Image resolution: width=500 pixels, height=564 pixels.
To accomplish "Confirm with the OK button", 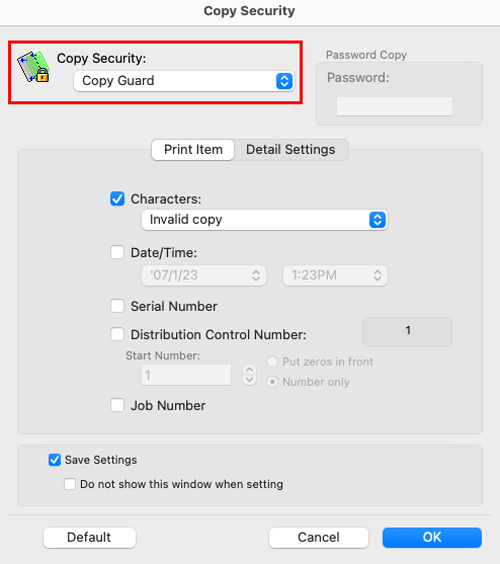I will [432, 537].
